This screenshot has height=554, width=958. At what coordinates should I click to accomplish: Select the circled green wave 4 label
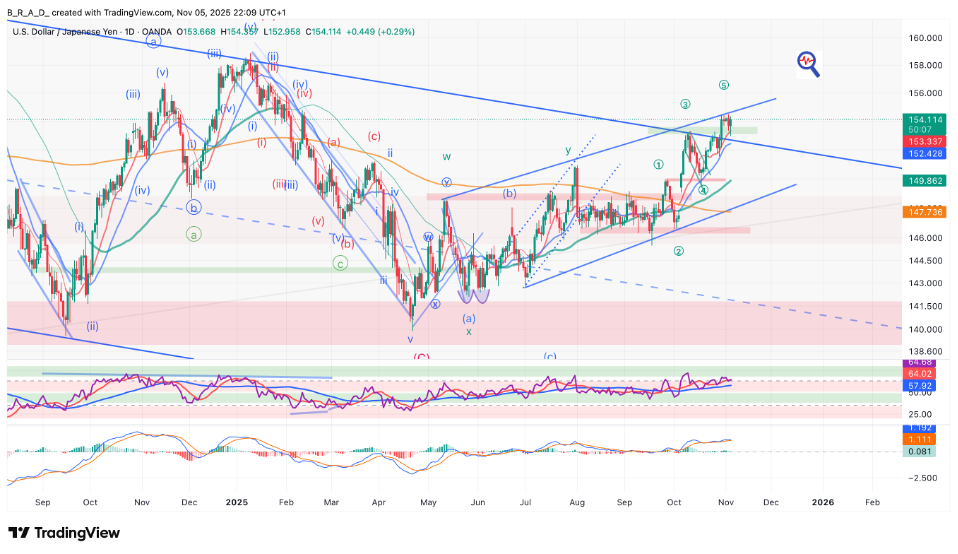[703, 190]
